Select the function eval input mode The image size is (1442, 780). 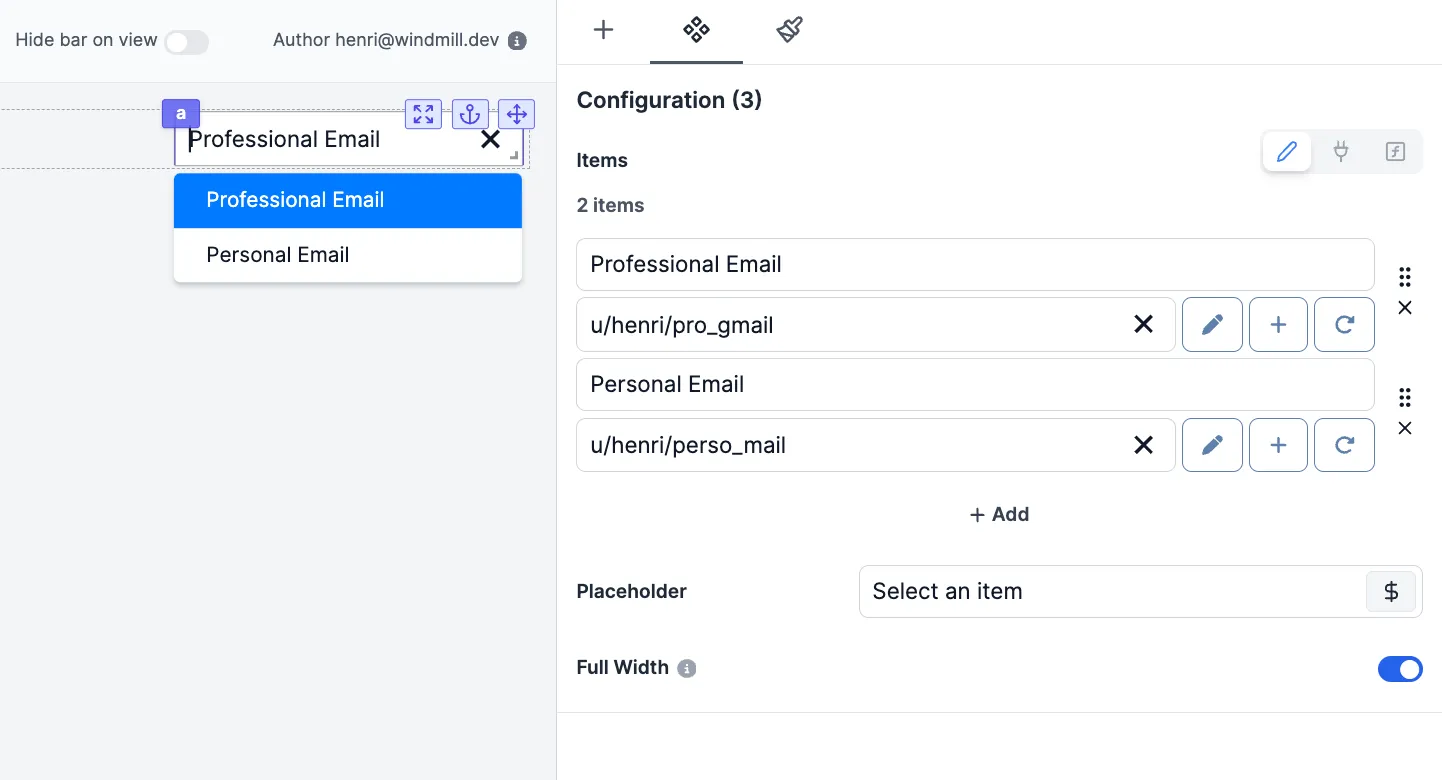point(1395,152)
